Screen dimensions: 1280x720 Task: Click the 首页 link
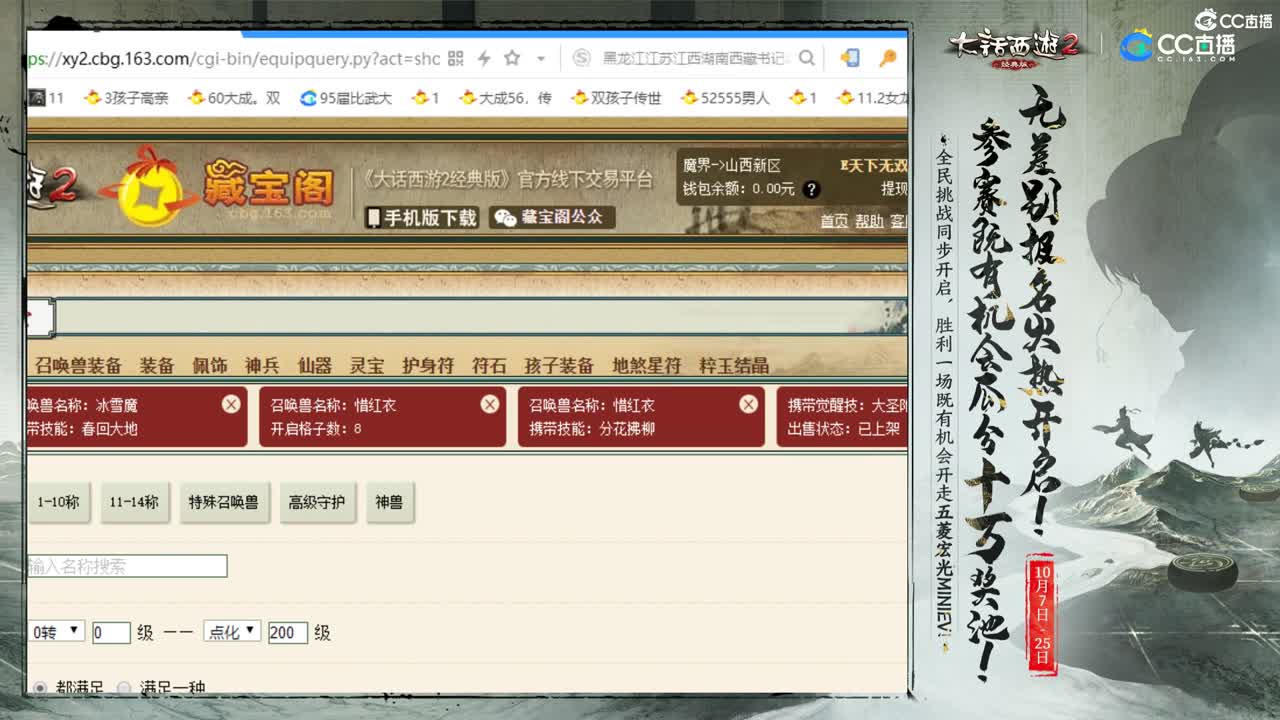click(x=834, y=221)
